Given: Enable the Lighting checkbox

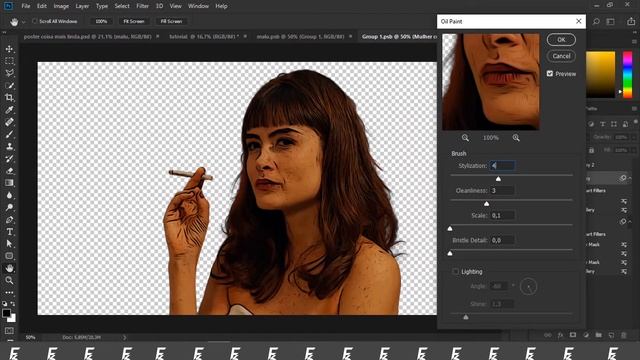Looking at the screenshot, I should tap(456, 271).
